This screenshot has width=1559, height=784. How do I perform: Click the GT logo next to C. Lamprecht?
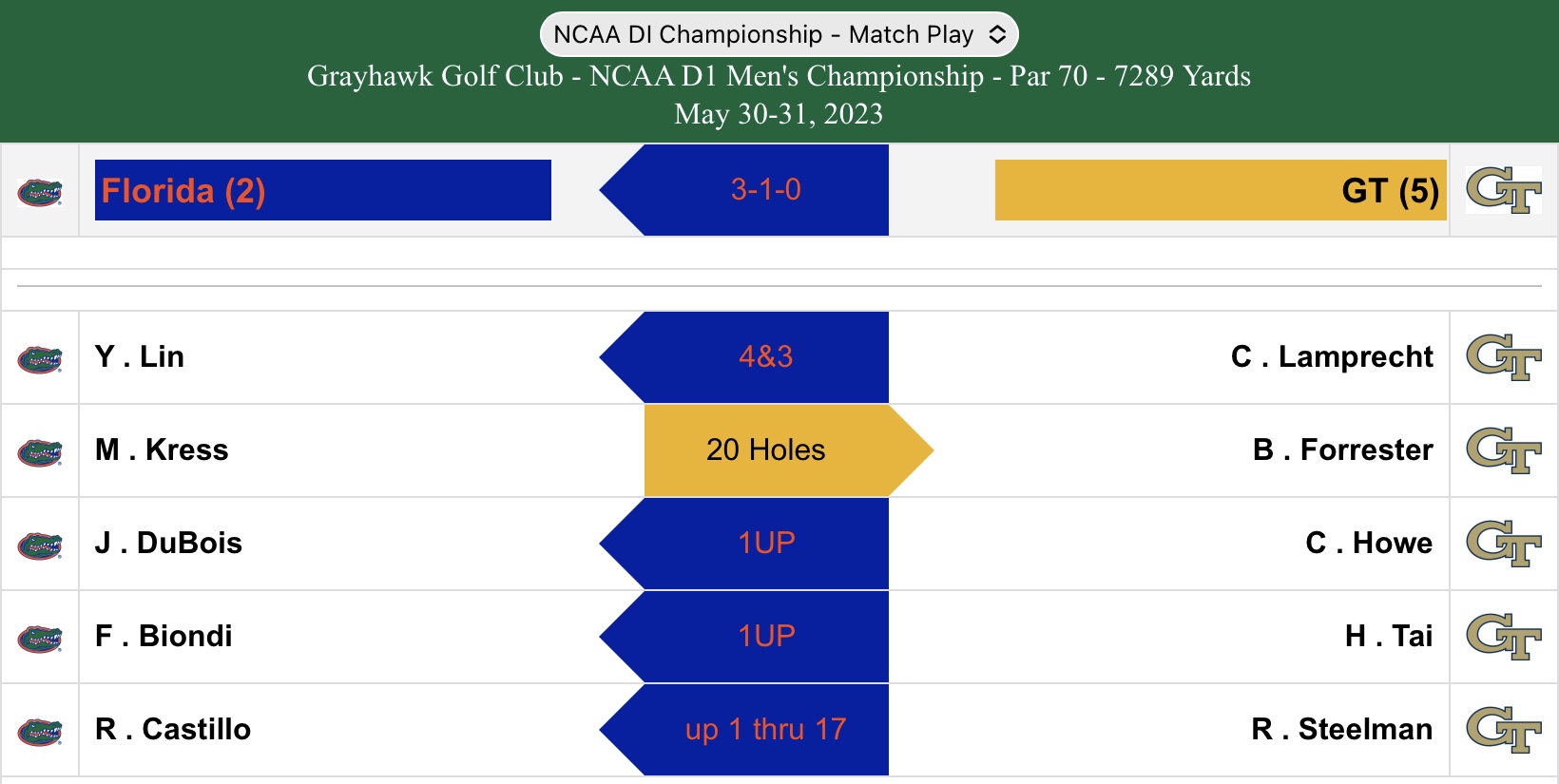(x=1503, y=357)
